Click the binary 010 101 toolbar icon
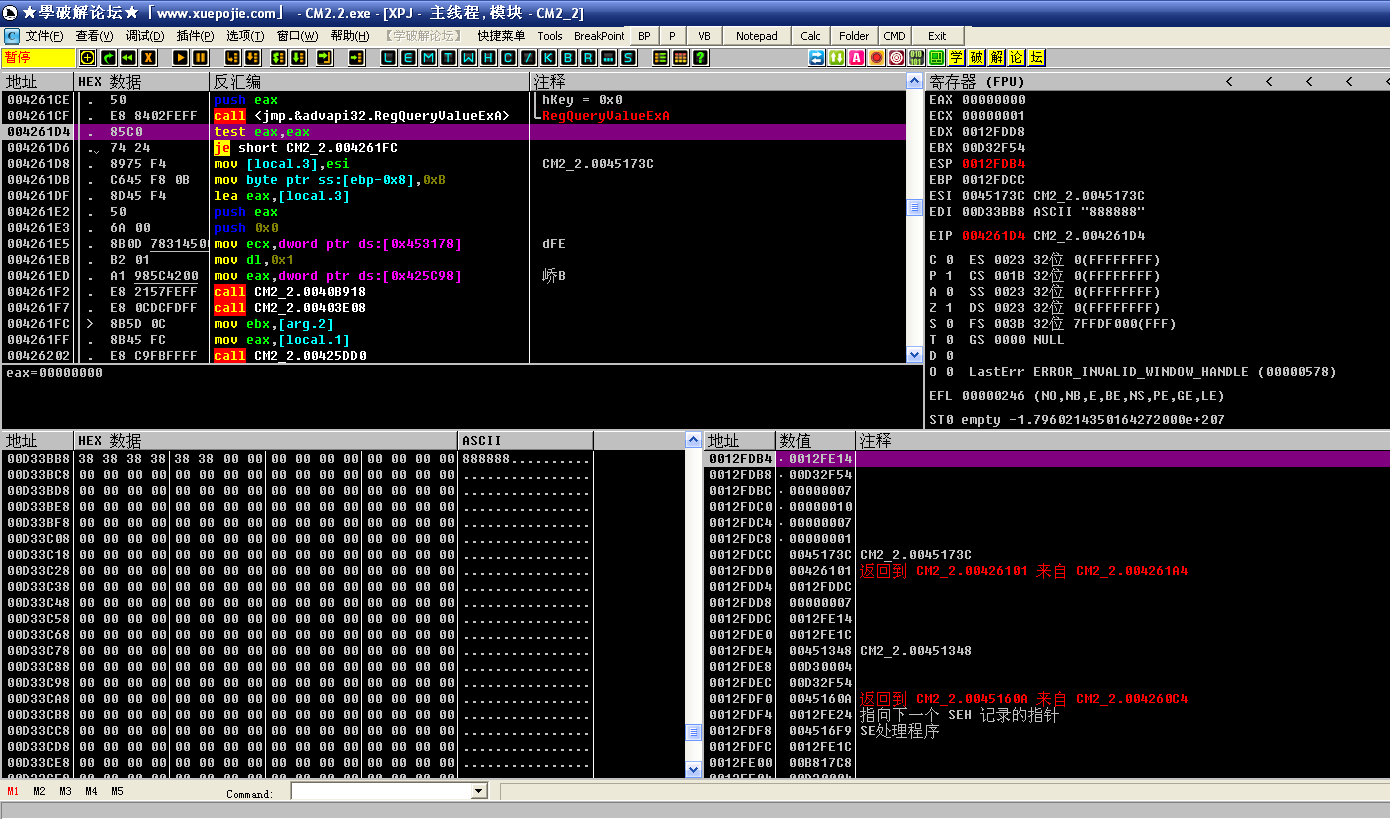This screenshot has width=1390, height=819. 916,58
